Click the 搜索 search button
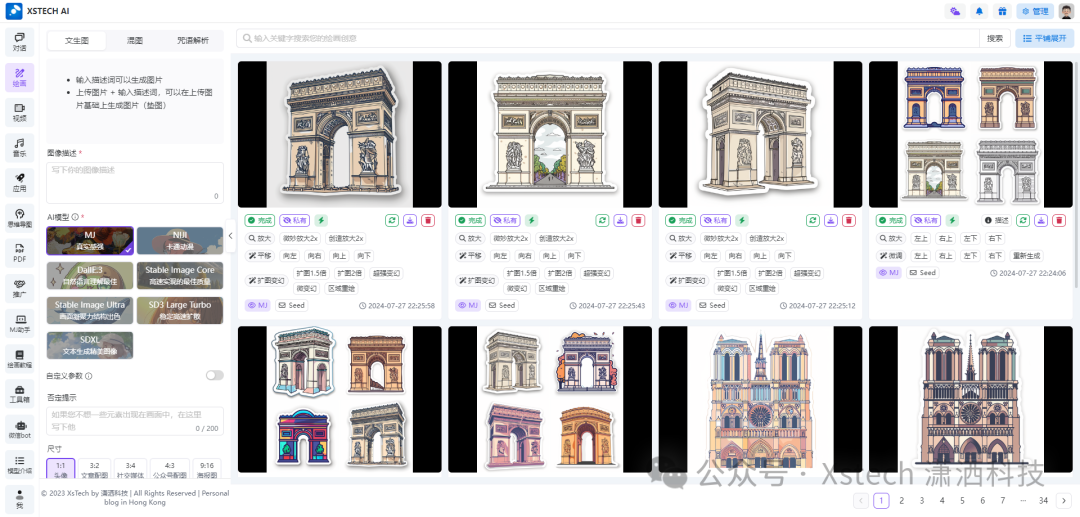 click(995, 39)
